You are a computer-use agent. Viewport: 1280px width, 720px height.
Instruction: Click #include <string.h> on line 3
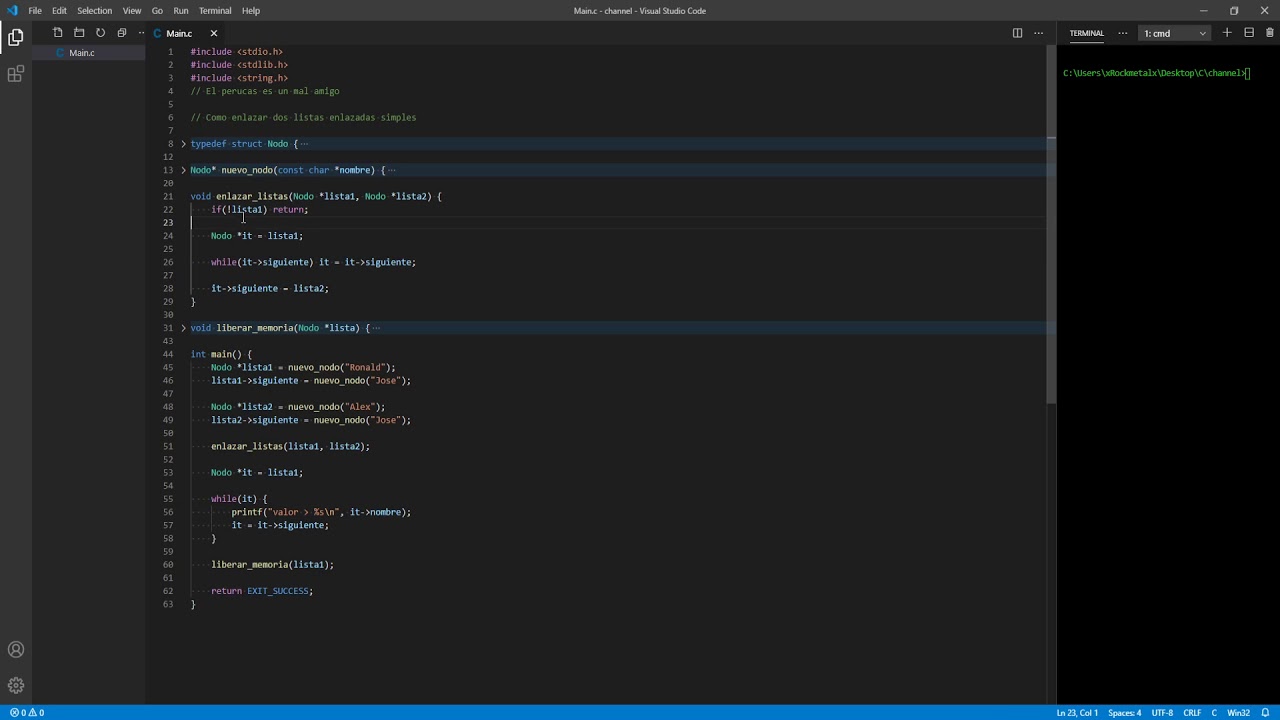tap(239, 78)
